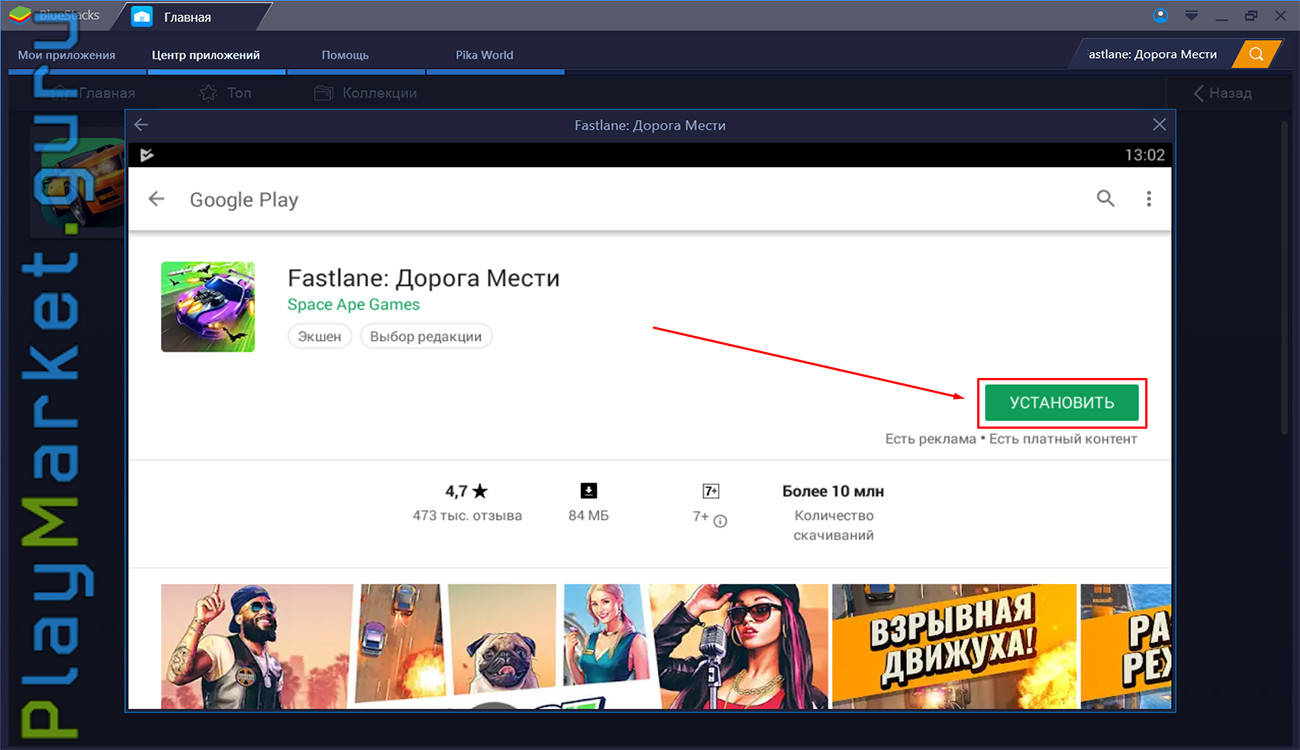This screenshot has width=1300, height=750.
Task: Click the 84 МБ download size icon
Action: [x=588, y=491]
